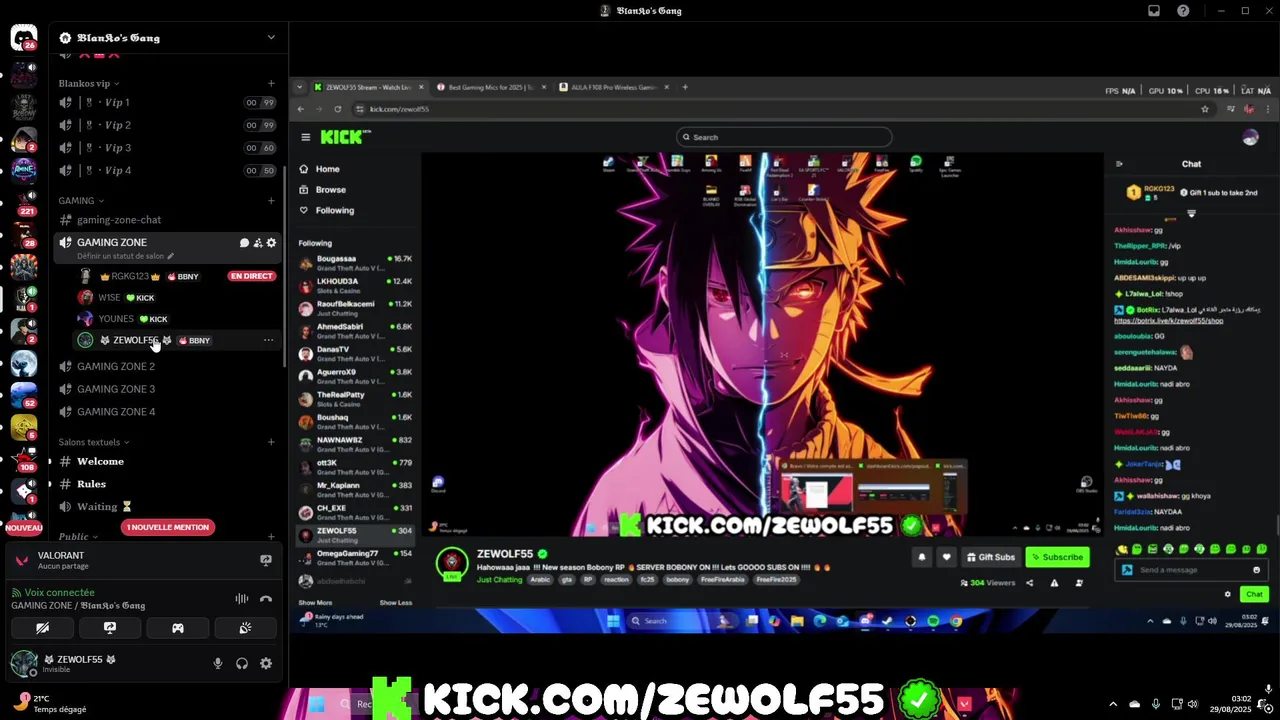Image resolution: width=1280 pixels, height=720 pixels.
Task: Open Discord user settings gear
Action: coord(266,663)
